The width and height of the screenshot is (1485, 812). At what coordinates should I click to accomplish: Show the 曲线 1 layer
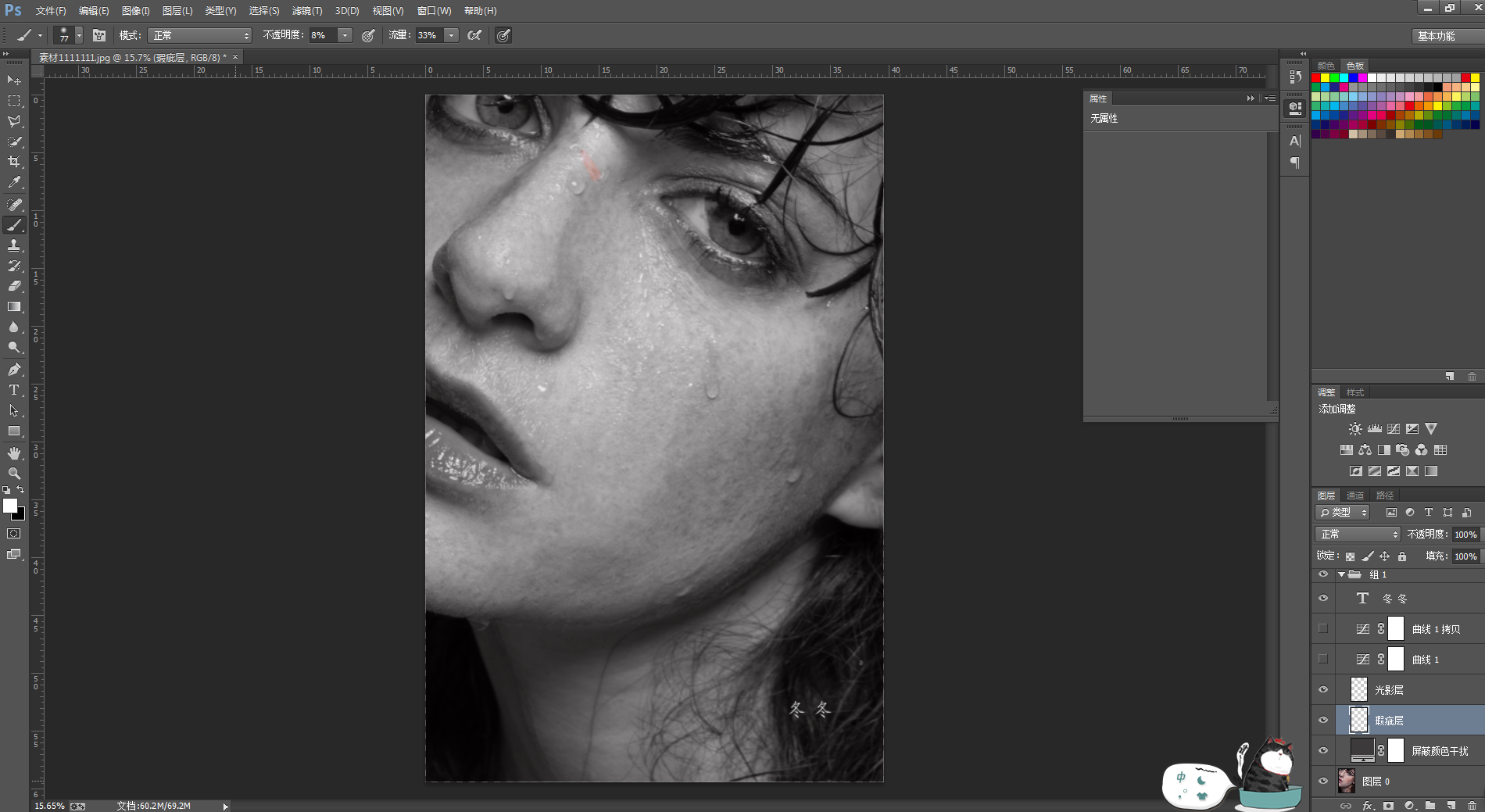coord(1323,659)
